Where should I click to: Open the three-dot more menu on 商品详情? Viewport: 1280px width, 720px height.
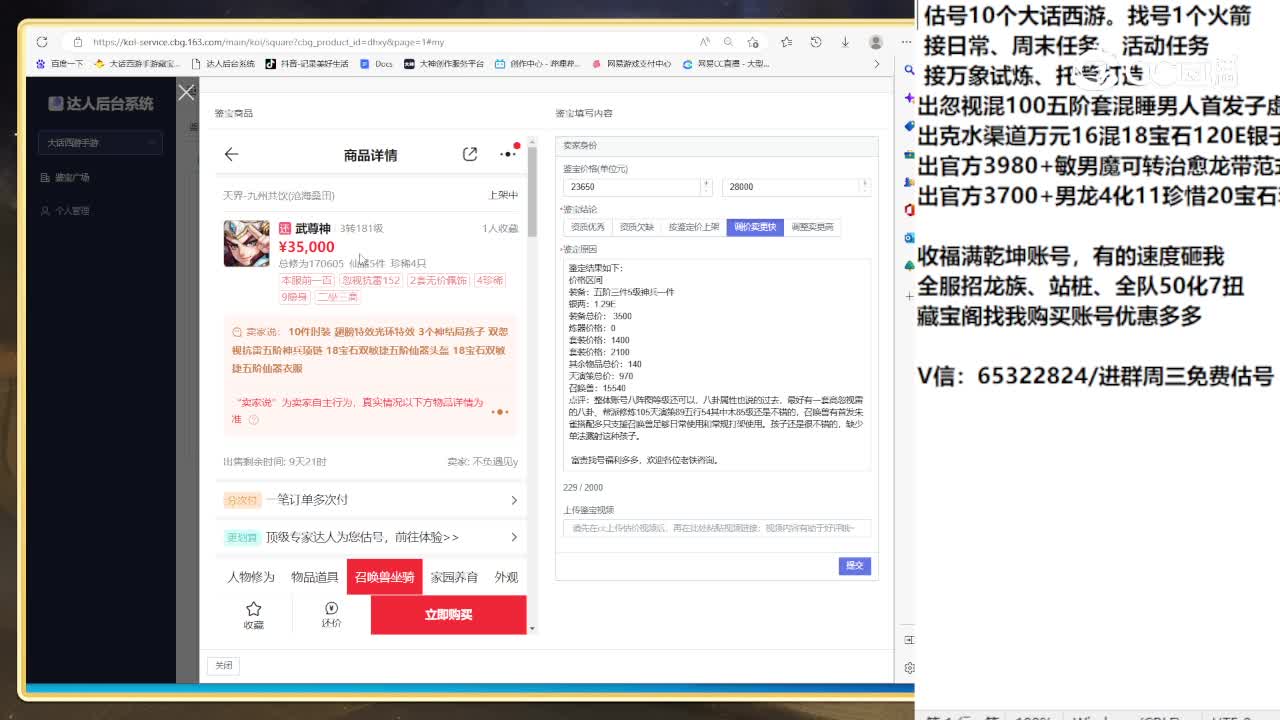pyautogui.click(x=508, y=153)
